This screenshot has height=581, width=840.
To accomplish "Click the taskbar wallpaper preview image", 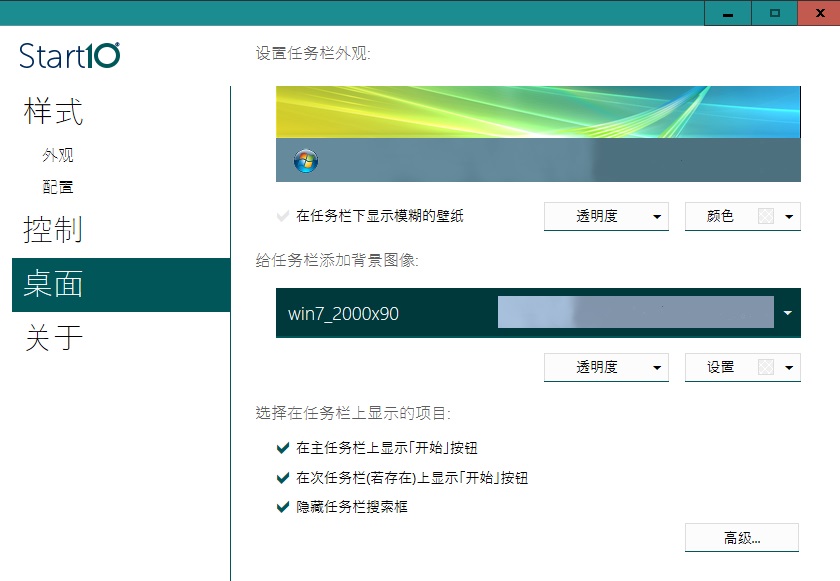I will click(538, 112).
